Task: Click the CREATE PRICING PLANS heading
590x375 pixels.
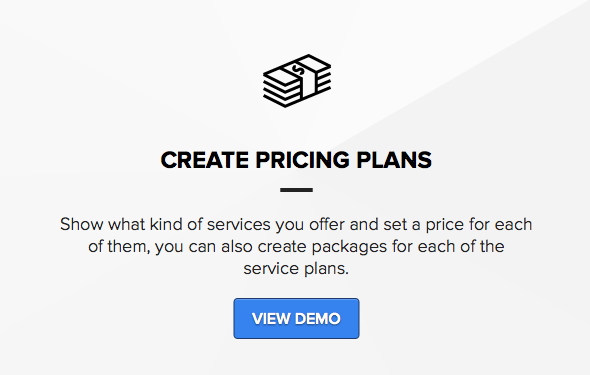Action: click(x=296, y=160)
